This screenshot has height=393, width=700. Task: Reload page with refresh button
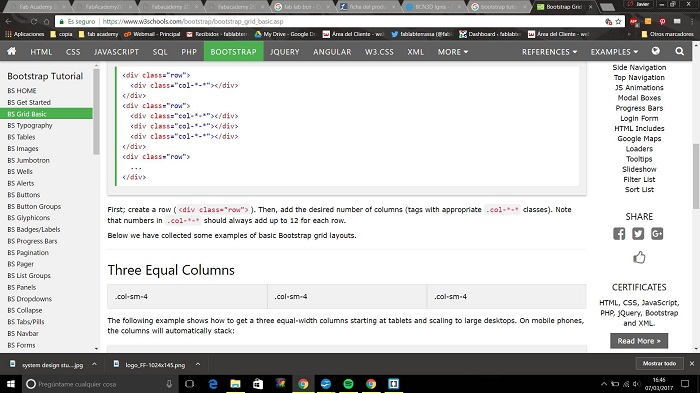pos(34,21)
